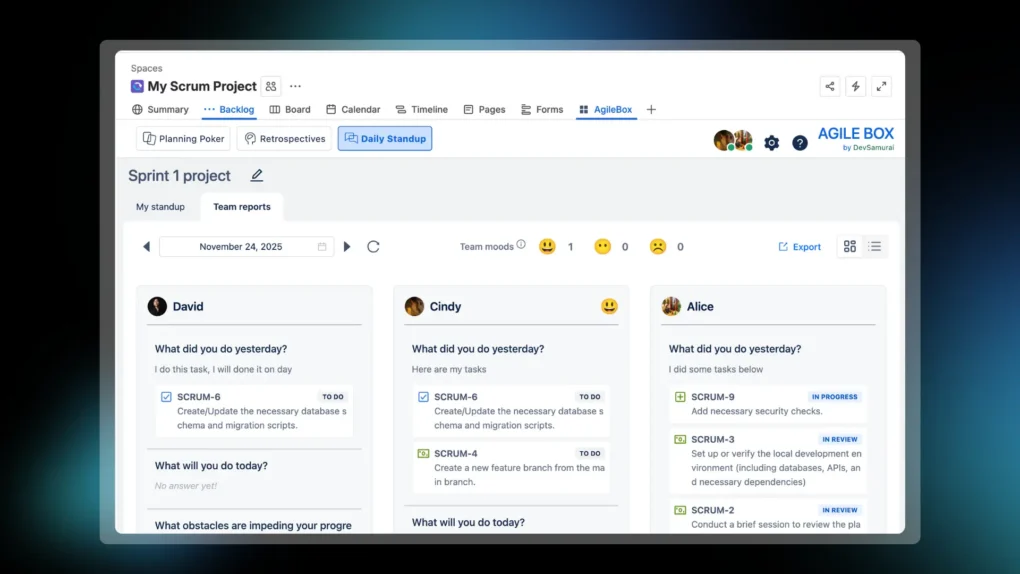Click the Export button

pos(799,247)
